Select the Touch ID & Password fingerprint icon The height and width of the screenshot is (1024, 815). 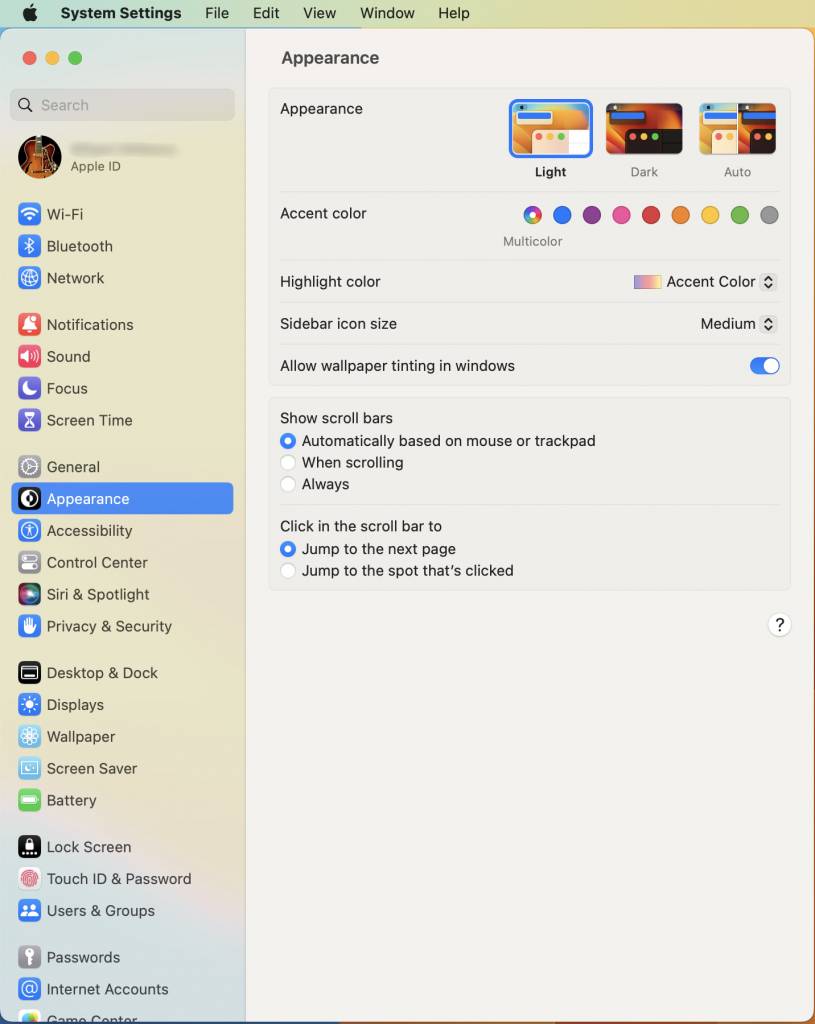click(x=29, y=878)
